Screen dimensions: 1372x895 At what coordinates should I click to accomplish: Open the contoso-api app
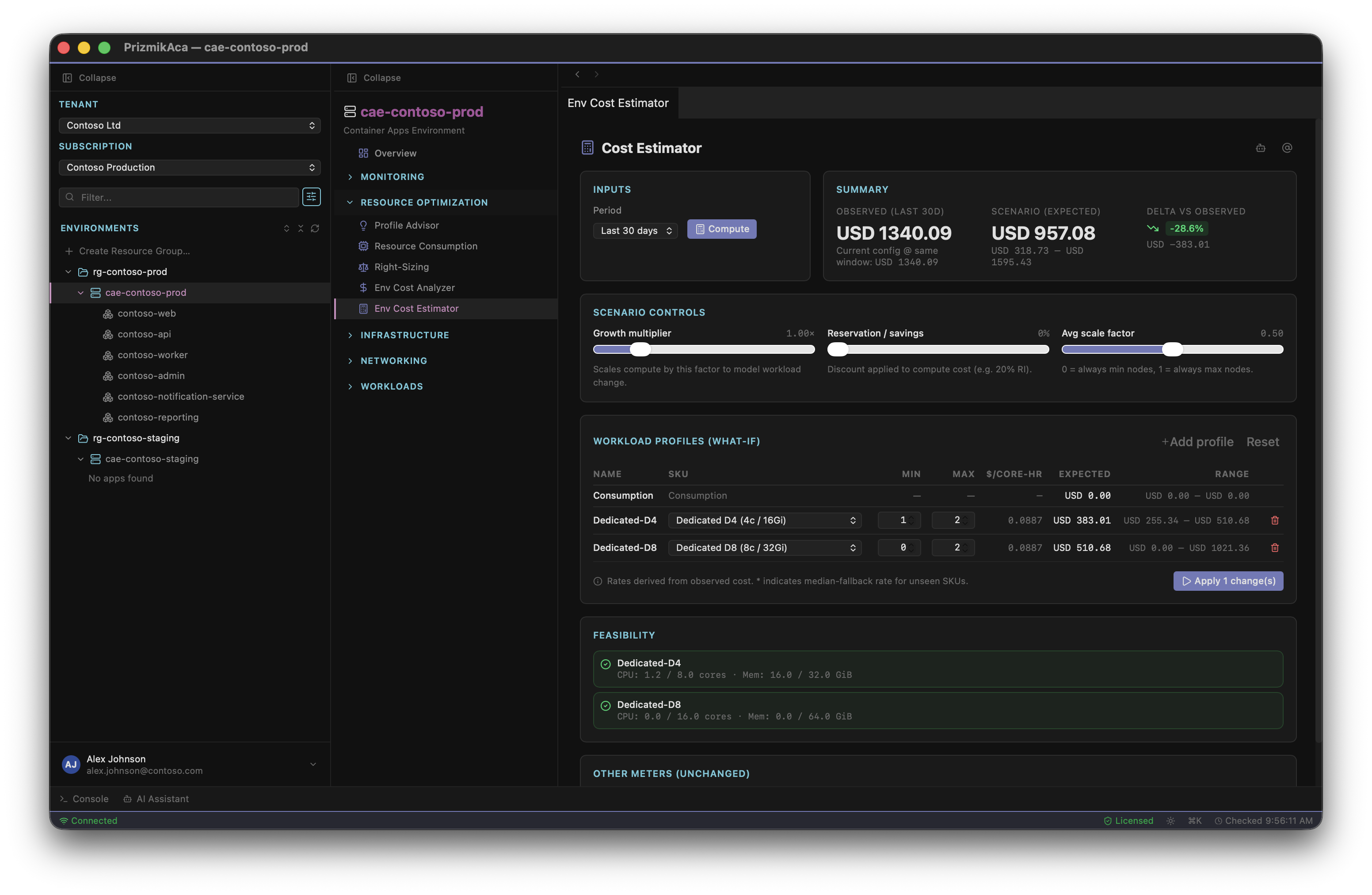point(144,334)
